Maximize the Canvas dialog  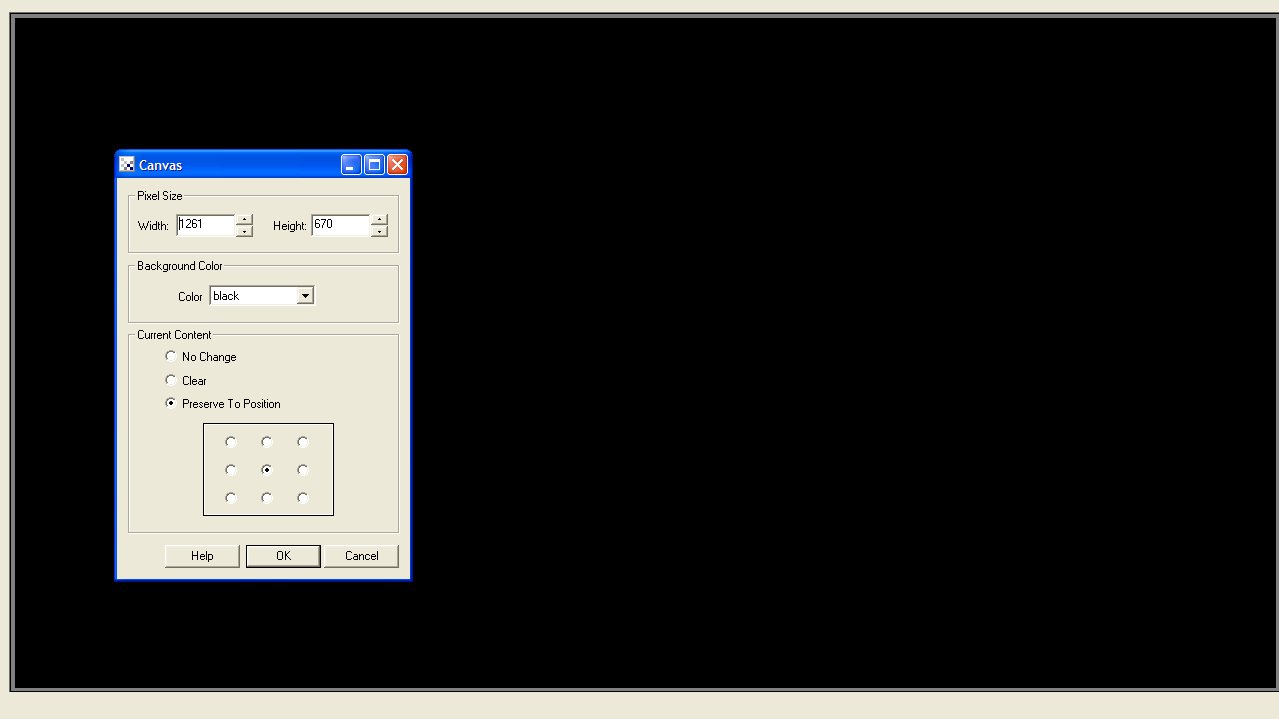pyautogui.click(x=374, y=165)
